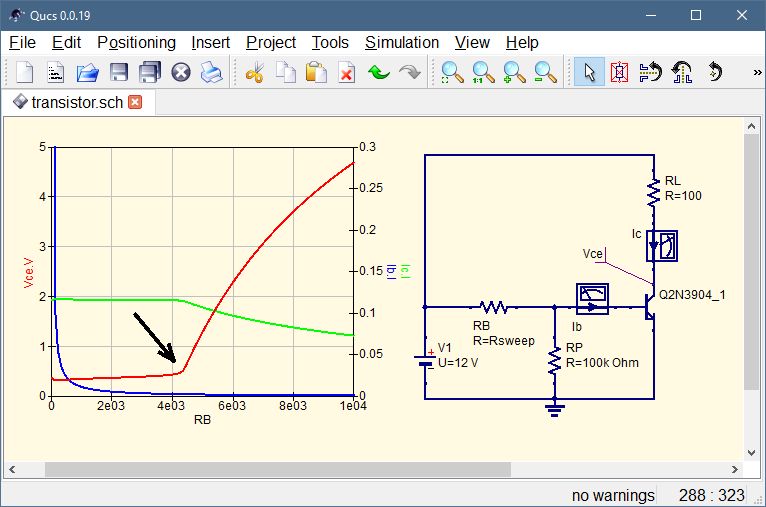Close the current document via toolbar
The image size is (766, 507).
[x=181, y=73]
